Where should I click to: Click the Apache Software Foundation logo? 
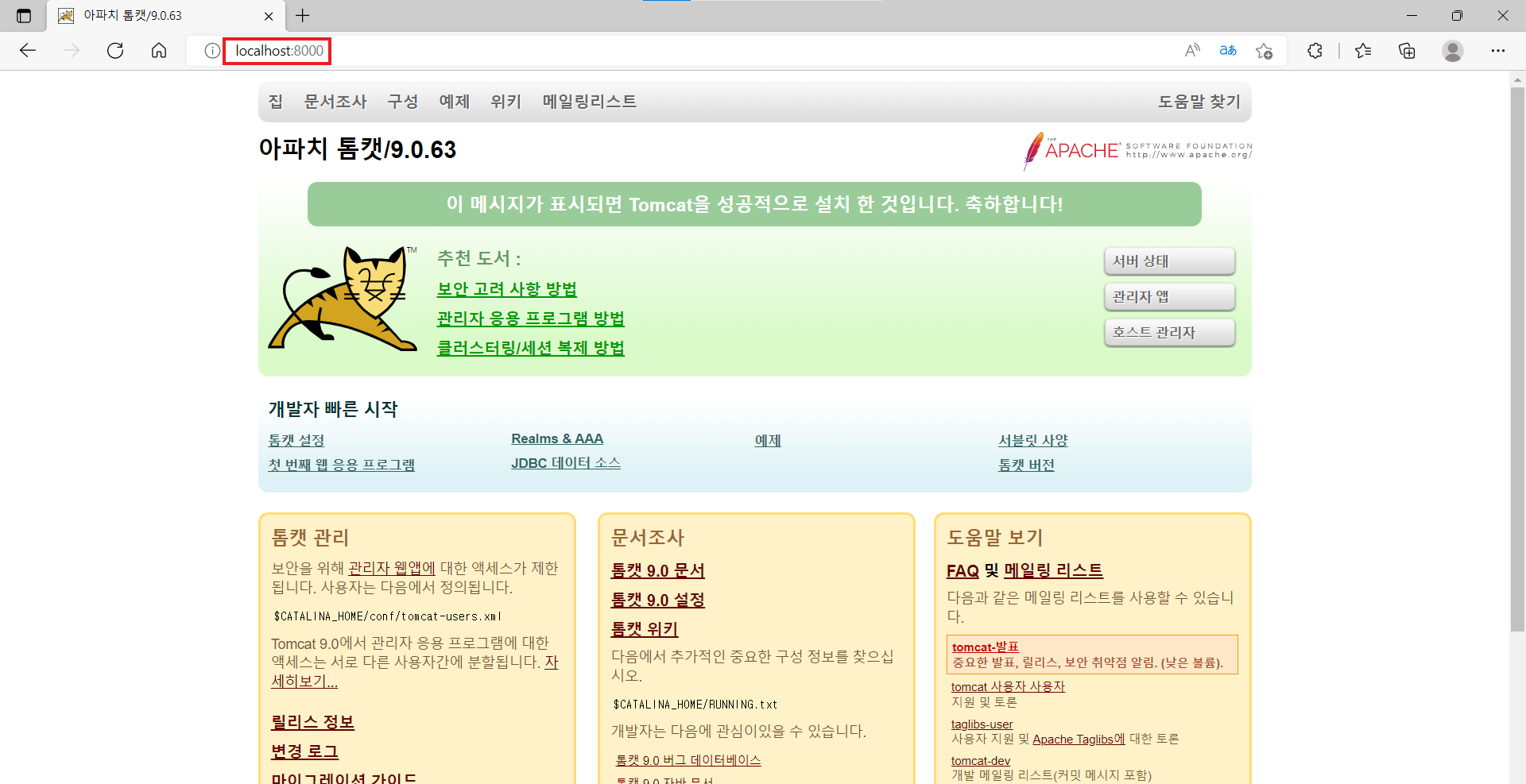click(1137, 150)
